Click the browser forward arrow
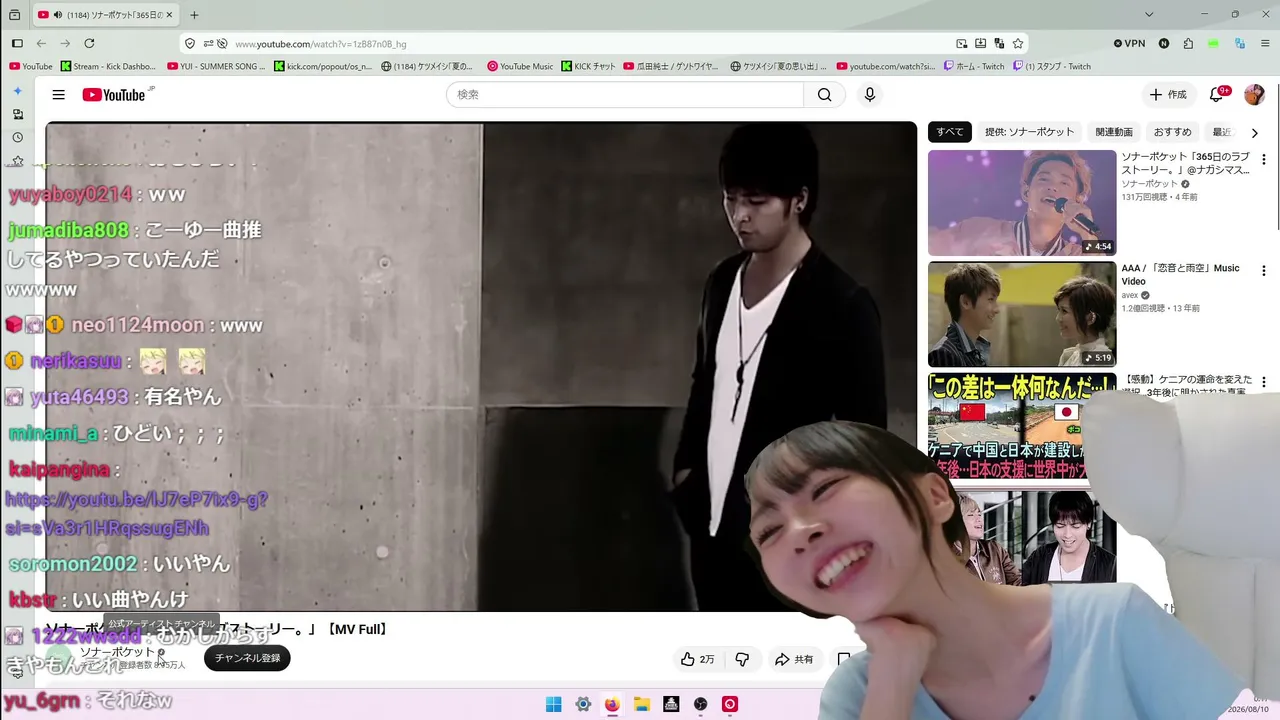 coord(65,43)
